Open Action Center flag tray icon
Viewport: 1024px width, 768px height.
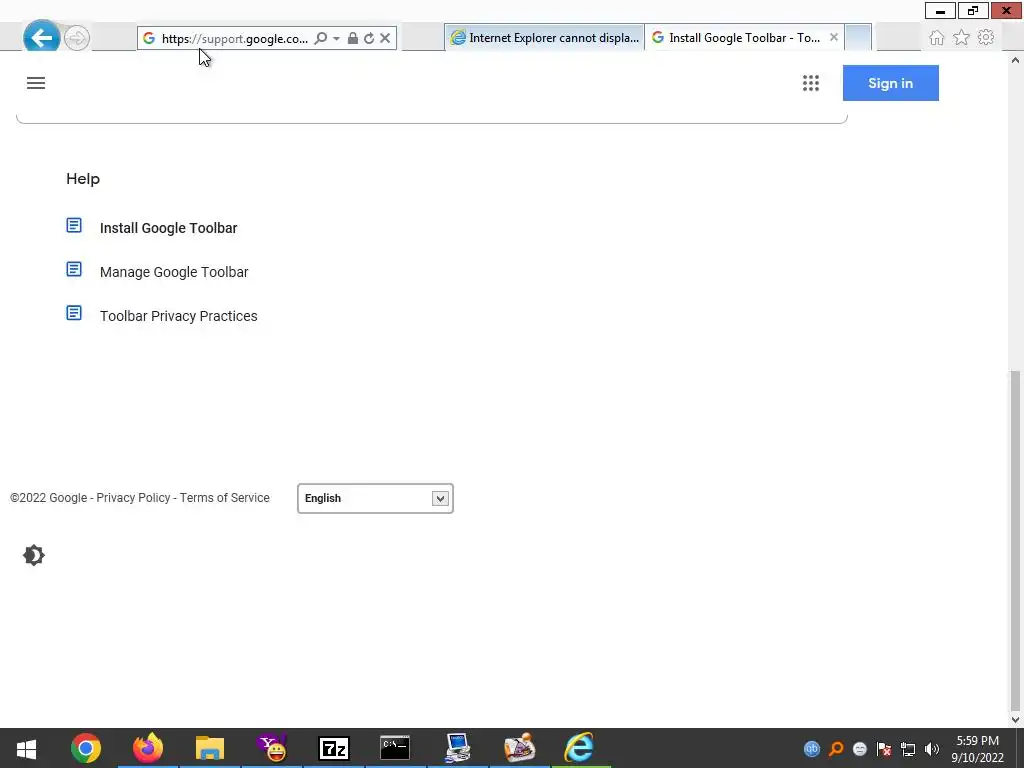pos(884,749)
